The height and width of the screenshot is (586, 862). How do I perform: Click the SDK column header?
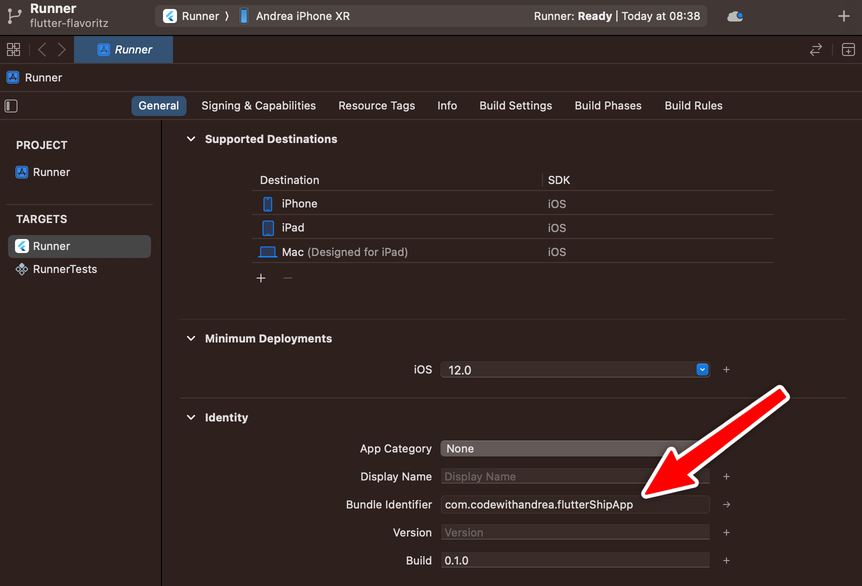(x=559, y=180)
